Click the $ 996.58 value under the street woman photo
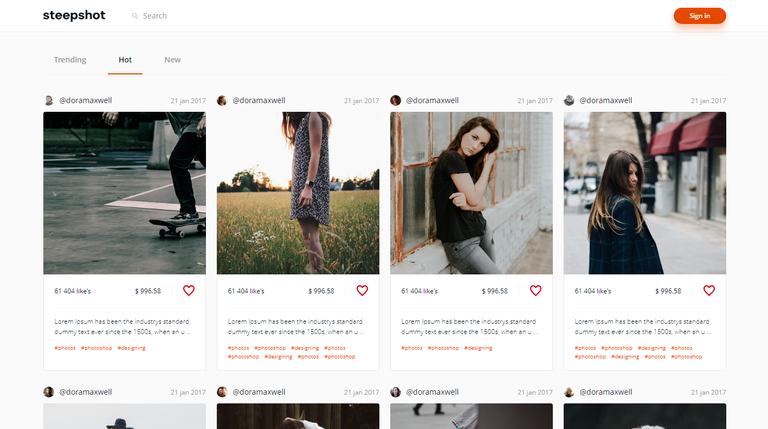Viewport: 768px width, 429px height. (x=668, y=291)
